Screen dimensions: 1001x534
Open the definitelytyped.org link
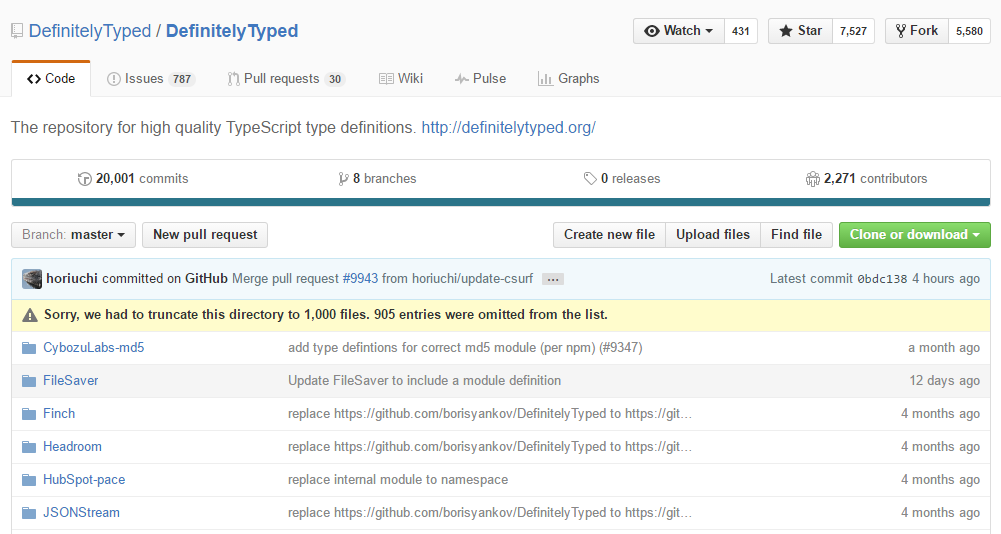(x=508, y=127)
